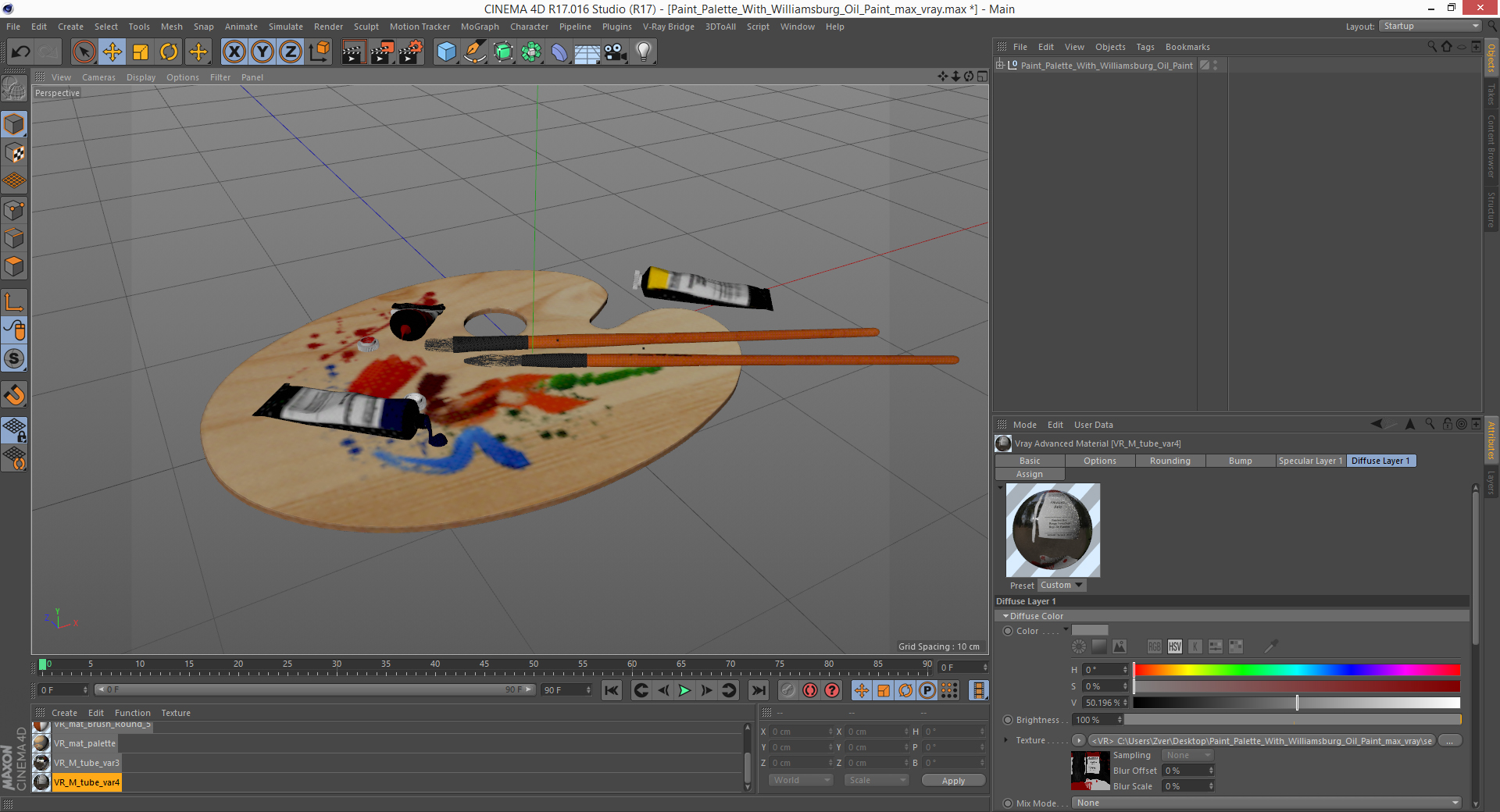The height and width of the screenshot is (812, 1500).
Task: Click the Assign tab button
Action: pyautogui.click(x=1030, y=474)
